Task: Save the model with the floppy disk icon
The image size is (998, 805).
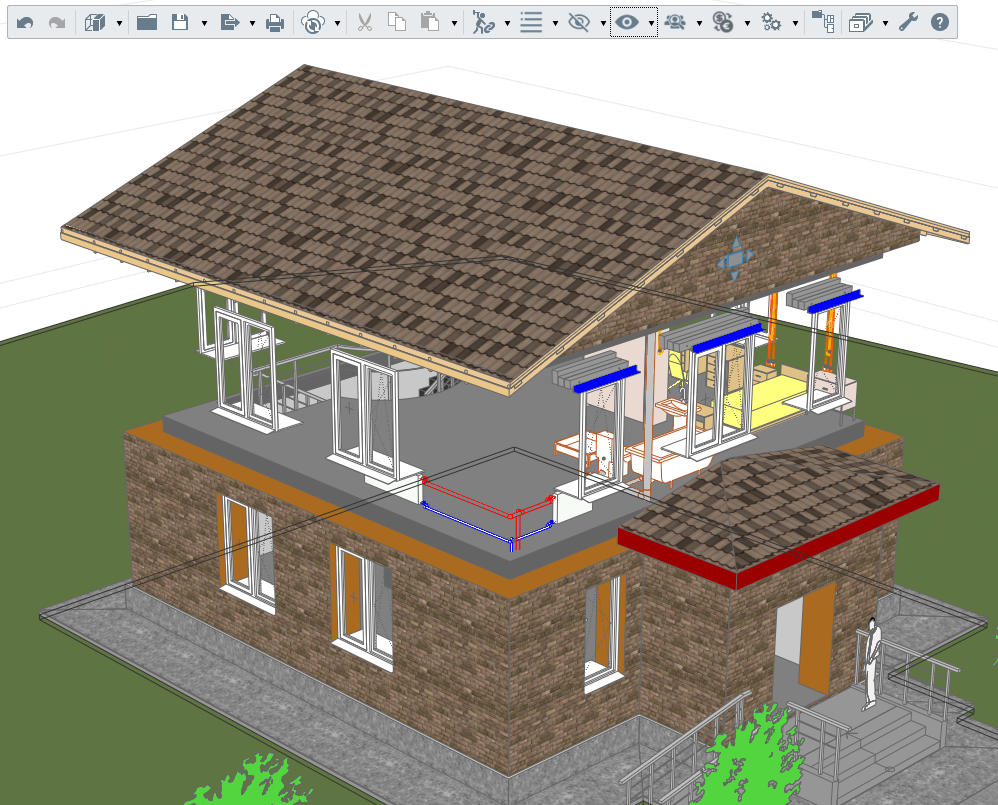Action: click(180, 23)
